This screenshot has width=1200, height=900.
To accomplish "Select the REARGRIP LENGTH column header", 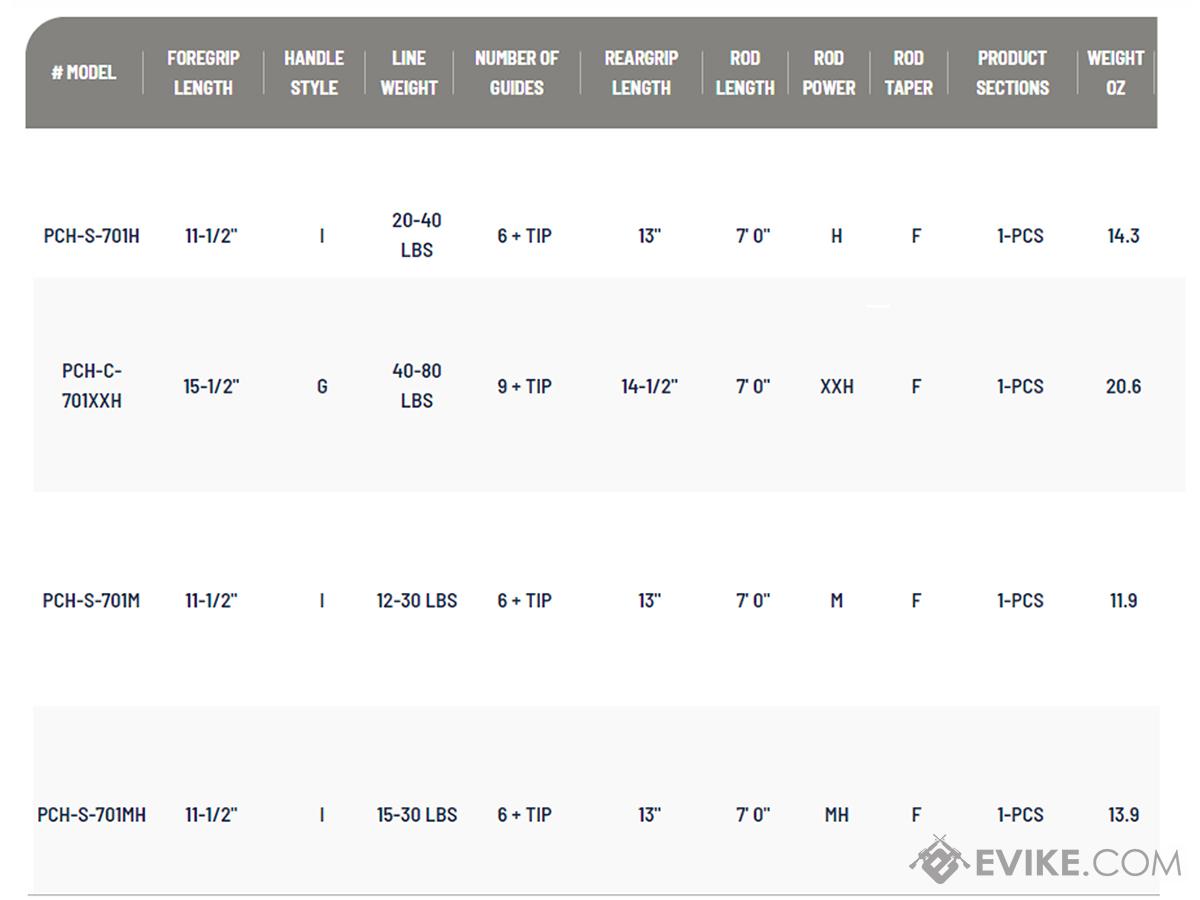I will pyautogui.click(x=641, y=72).
